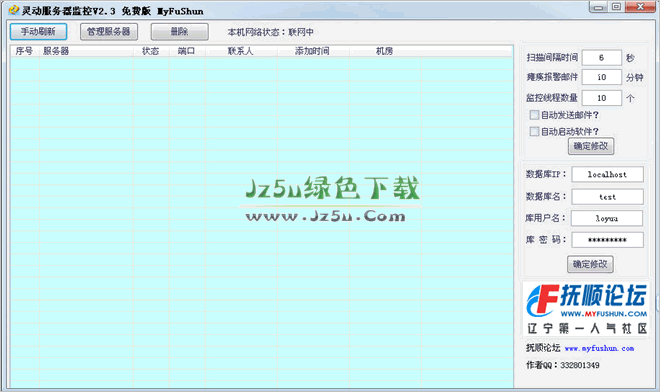This screenshot has height=392, width=660.
Task: Sort by the 状态 column header
Action: [x=151, y=51]
